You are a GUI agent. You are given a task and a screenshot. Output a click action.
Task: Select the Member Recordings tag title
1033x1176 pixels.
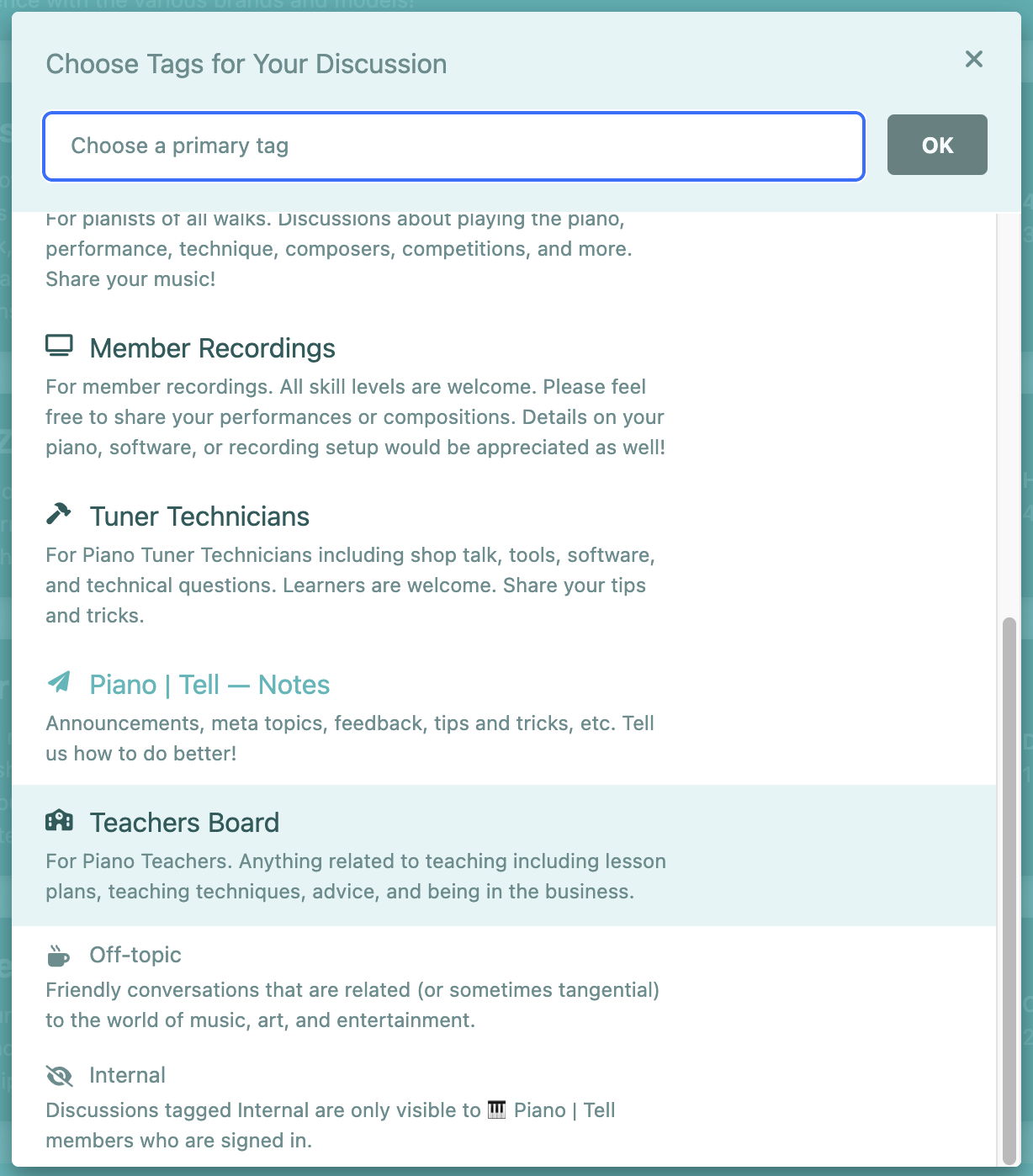pyautogui.click(x=212, y=348)
